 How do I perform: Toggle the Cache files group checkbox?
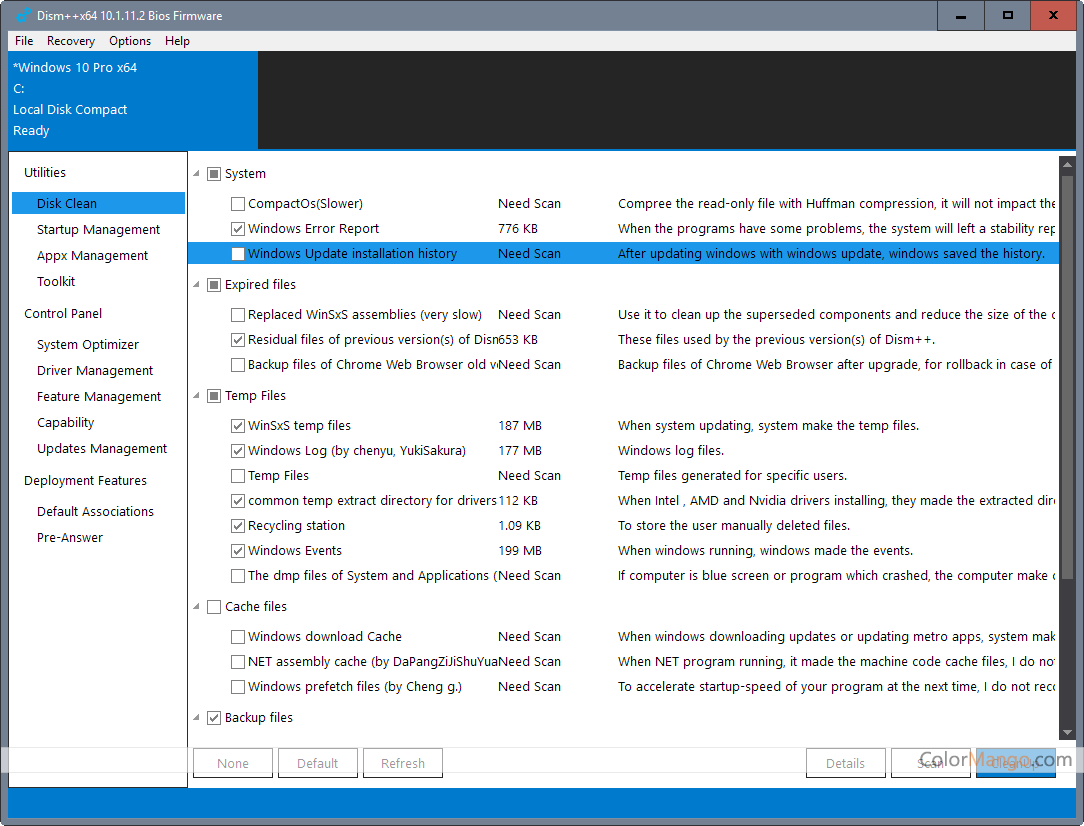214,606
